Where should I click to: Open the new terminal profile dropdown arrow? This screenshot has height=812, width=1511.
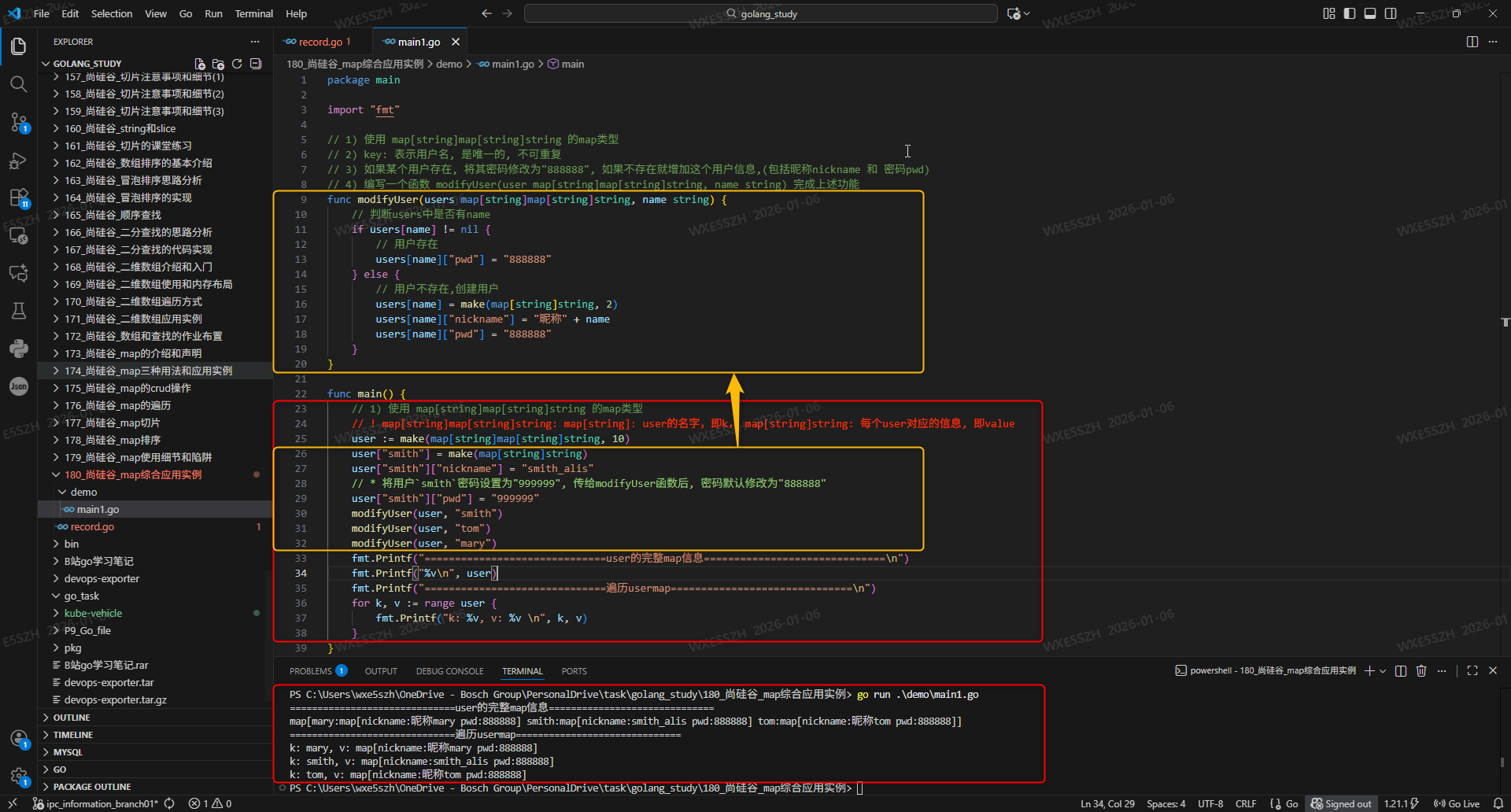(x=1383, y=671)
